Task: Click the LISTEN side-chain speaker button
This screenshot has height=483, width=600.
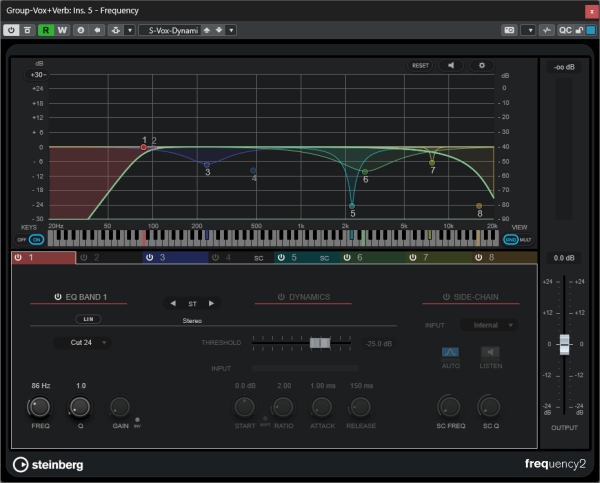Action: click(491, 352)
